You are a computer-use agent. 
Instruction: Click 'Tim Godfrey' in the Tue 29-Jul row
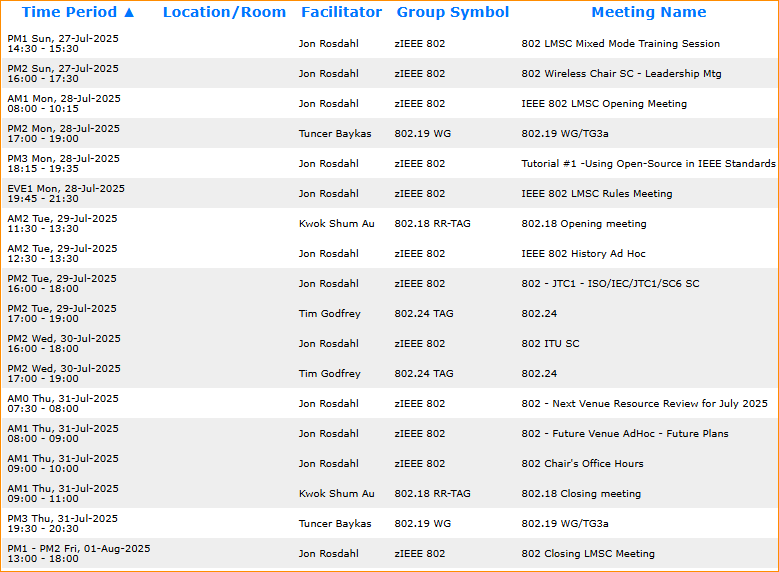point(329,314)
